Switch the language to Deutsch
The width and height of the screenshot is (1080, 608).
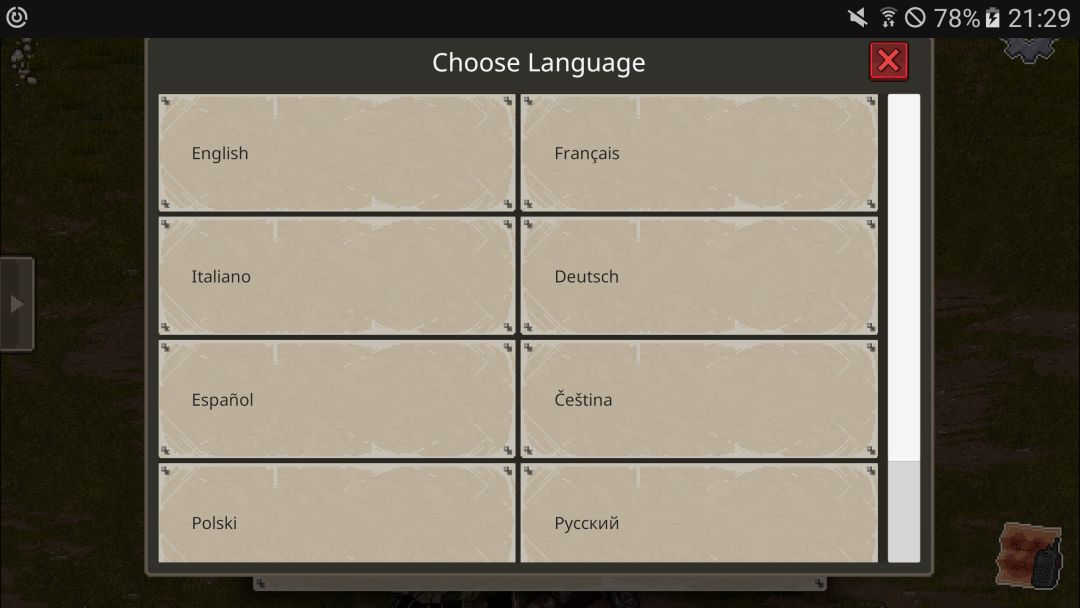(699, 276)
